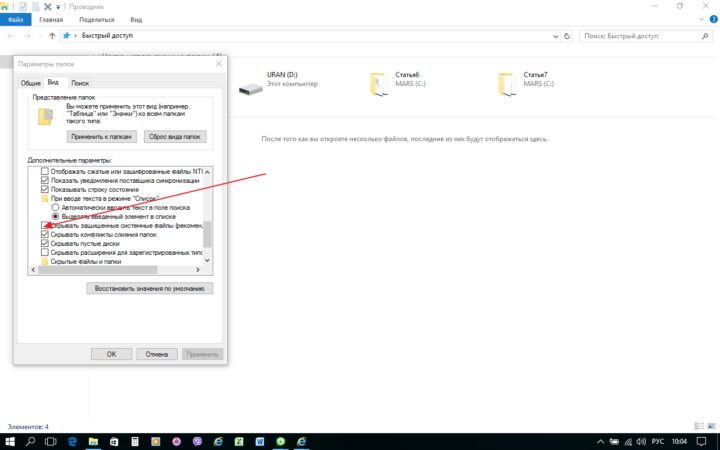Click the Сброс вида папок button
Screen dimensions: 720x450
[175, 136]
